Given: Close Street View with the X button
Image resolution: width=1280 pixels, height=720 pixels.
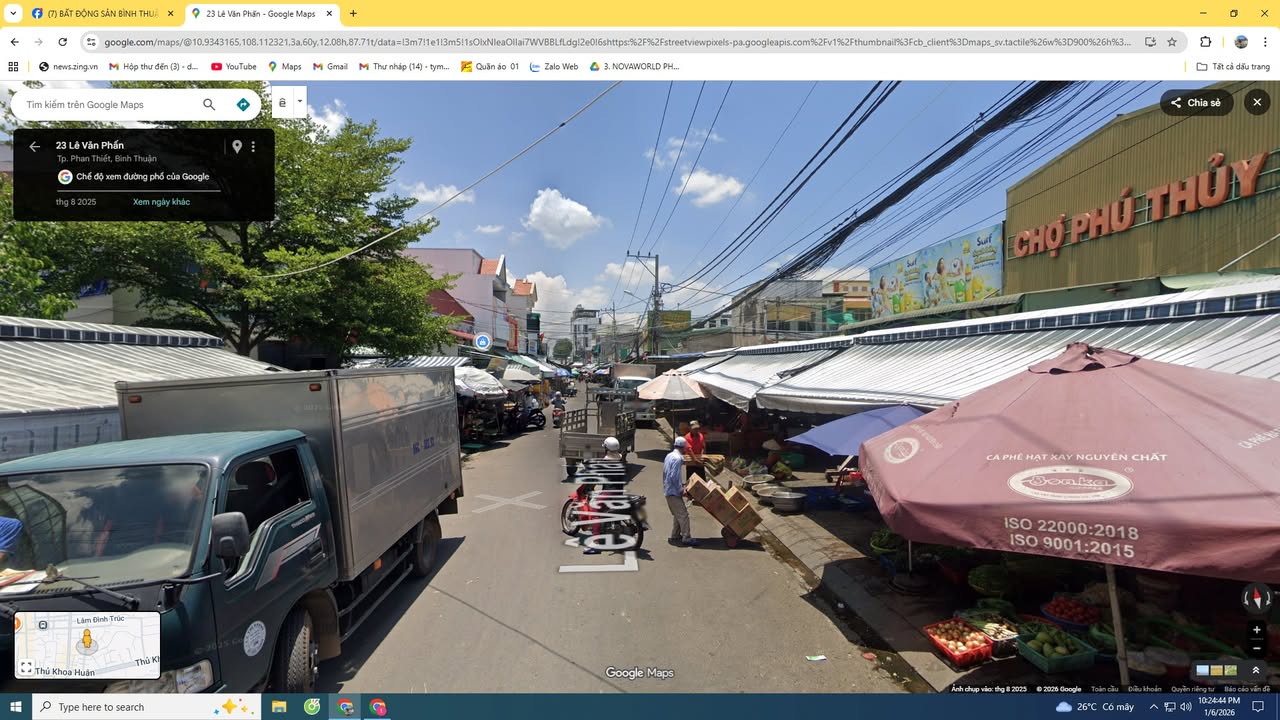Looking at the screenshot, I should [1257, 103].
